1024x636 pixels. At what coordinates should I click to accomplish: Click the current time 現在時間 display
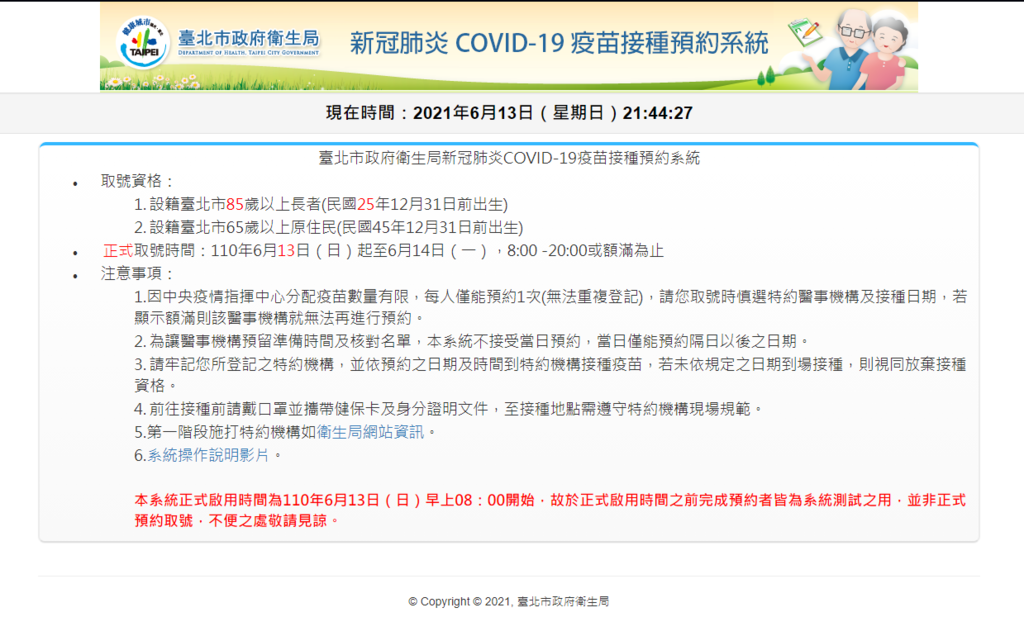coord(509,113)
